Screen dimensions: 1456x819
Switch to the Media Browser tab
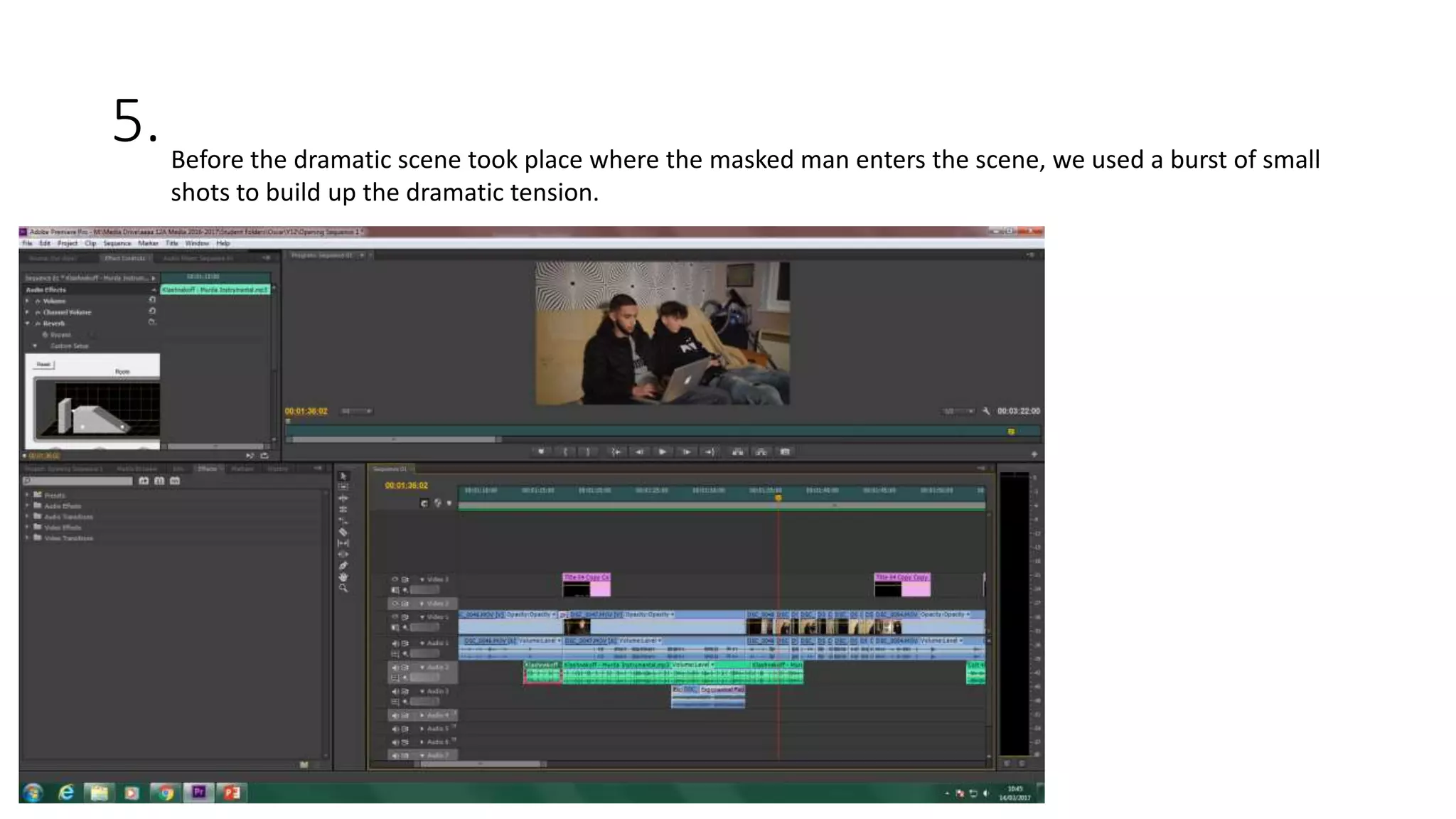[x=136, y=469]
